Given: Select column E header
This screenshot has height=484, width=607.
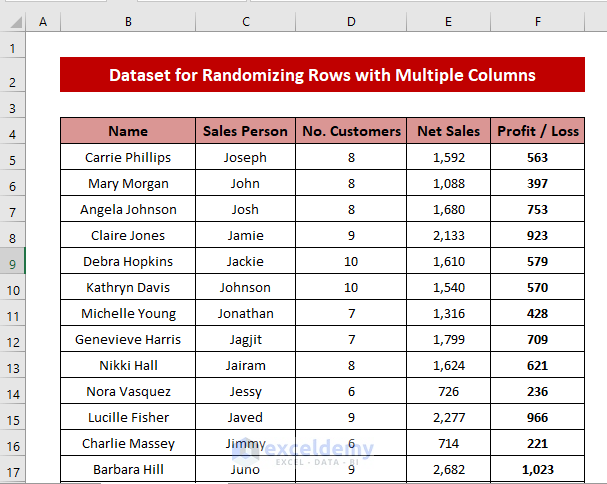Looking at the screenshot, I should tap(448, 22).
